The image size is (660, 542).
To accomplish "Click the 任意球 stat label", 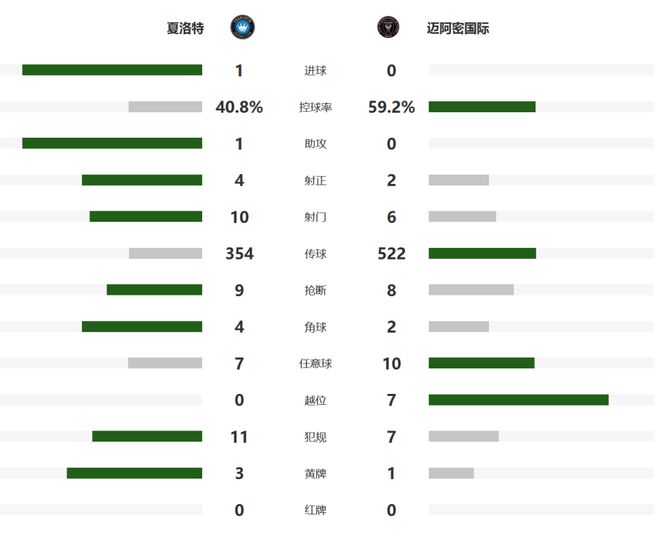I will pos(315,364).
